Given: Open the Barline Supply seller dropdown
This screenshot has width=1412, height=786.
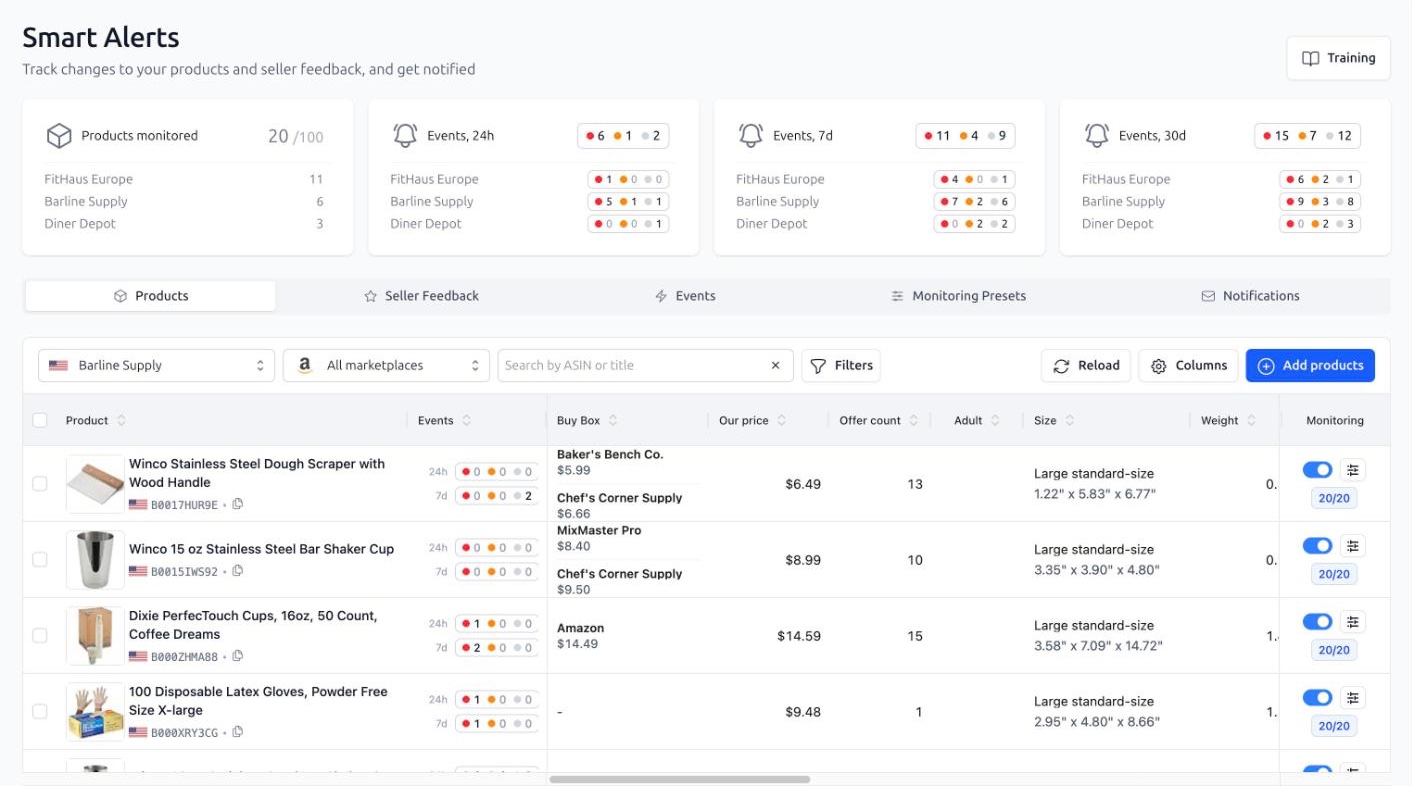Looking at the screenshot, I should [157, 366].
